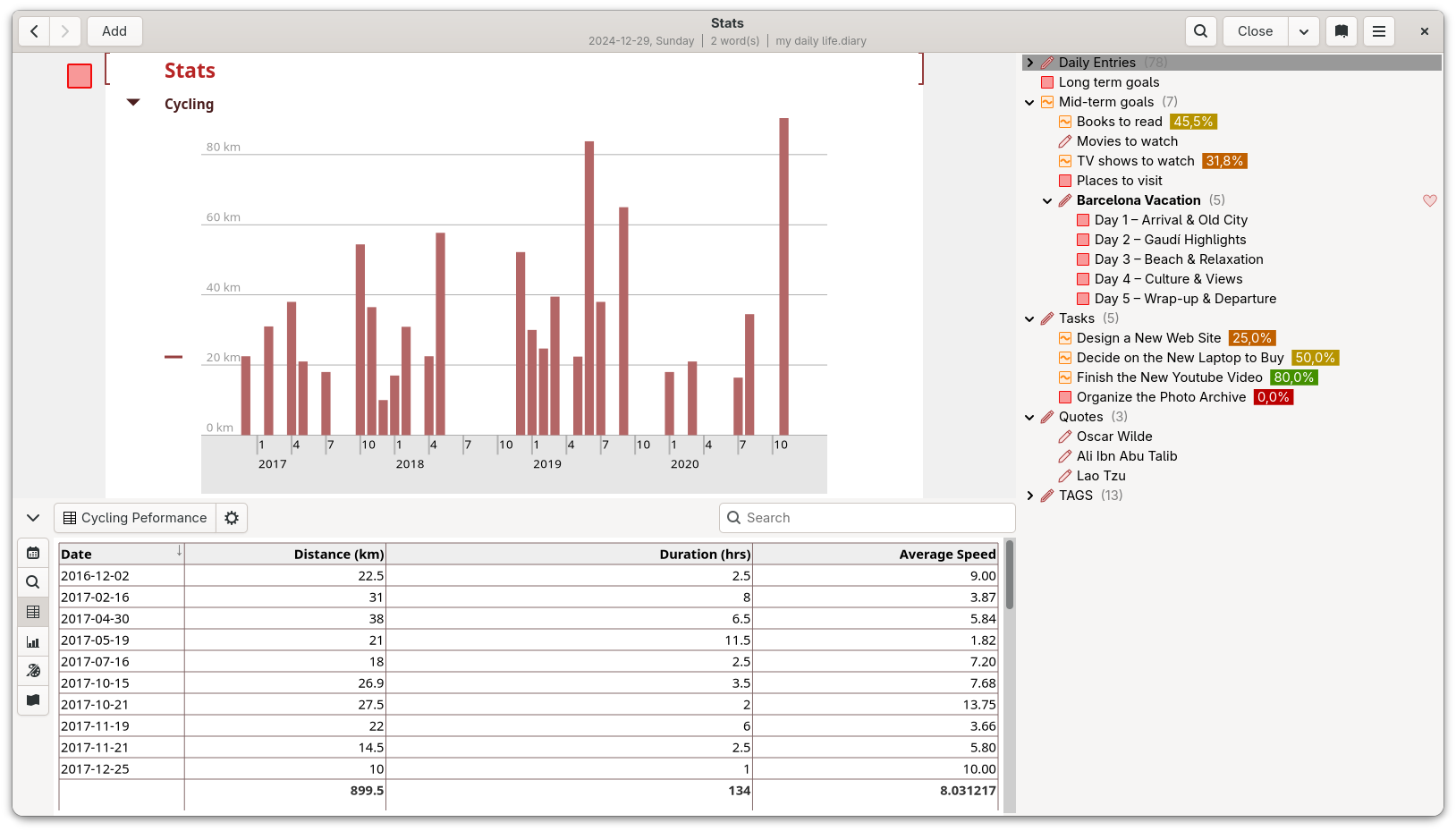Toggle todo status square of Places to visit
The height and width of the screenshot is (831, 1456).
[1065, 181]
